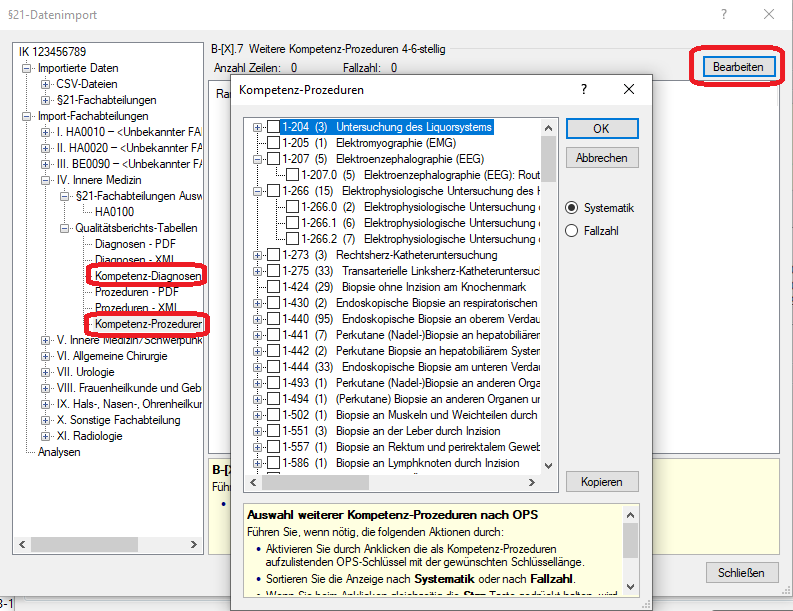Open help in the Kompetenz-Prozeduren dialog
793x611 pixels.
(x=584, y=90)
